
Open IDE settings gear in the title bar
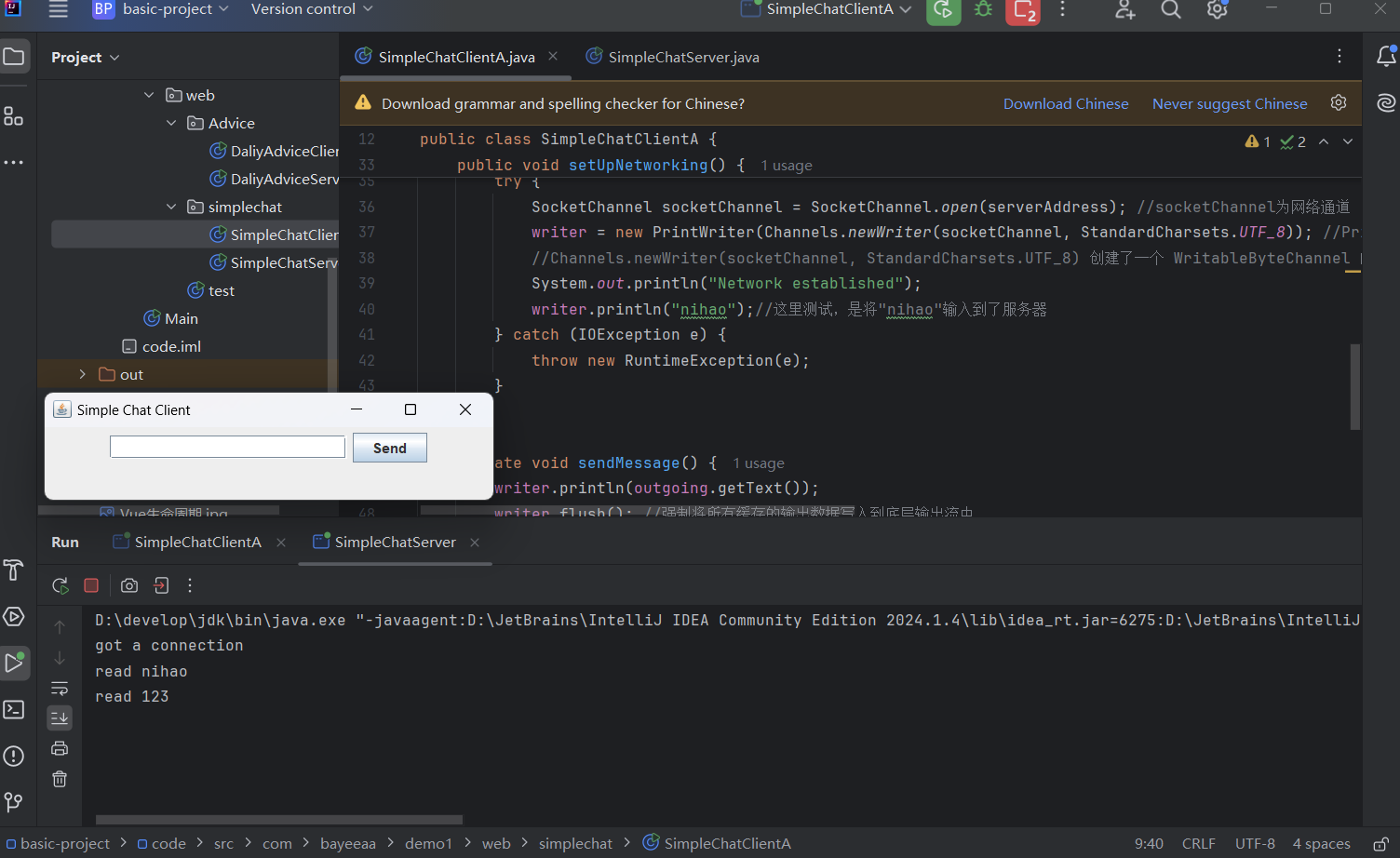[1218, 10]
